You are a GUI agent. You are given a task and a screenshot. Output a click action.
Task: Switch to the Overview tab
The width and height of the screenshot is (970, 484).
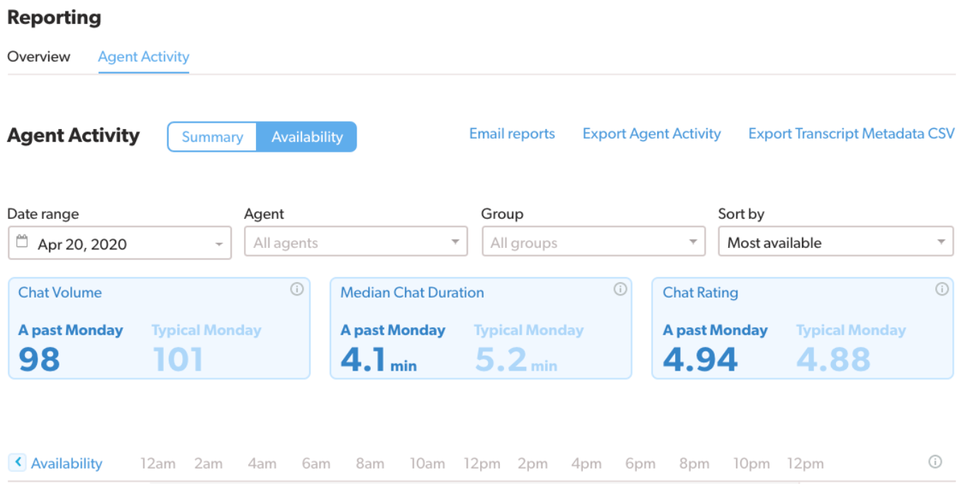coord(39,56)
